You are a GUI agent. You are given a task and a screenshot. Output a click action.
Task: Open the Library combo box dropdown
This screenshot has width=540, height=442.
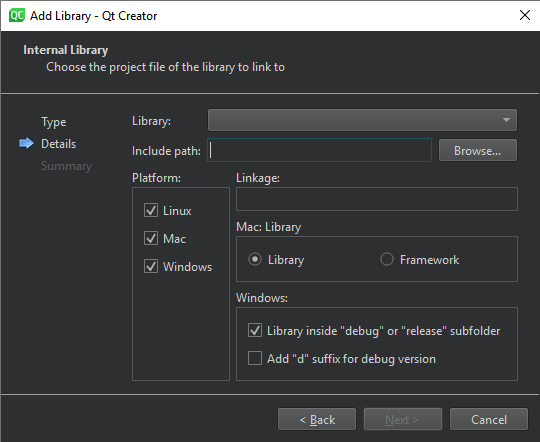click(362, 120)
